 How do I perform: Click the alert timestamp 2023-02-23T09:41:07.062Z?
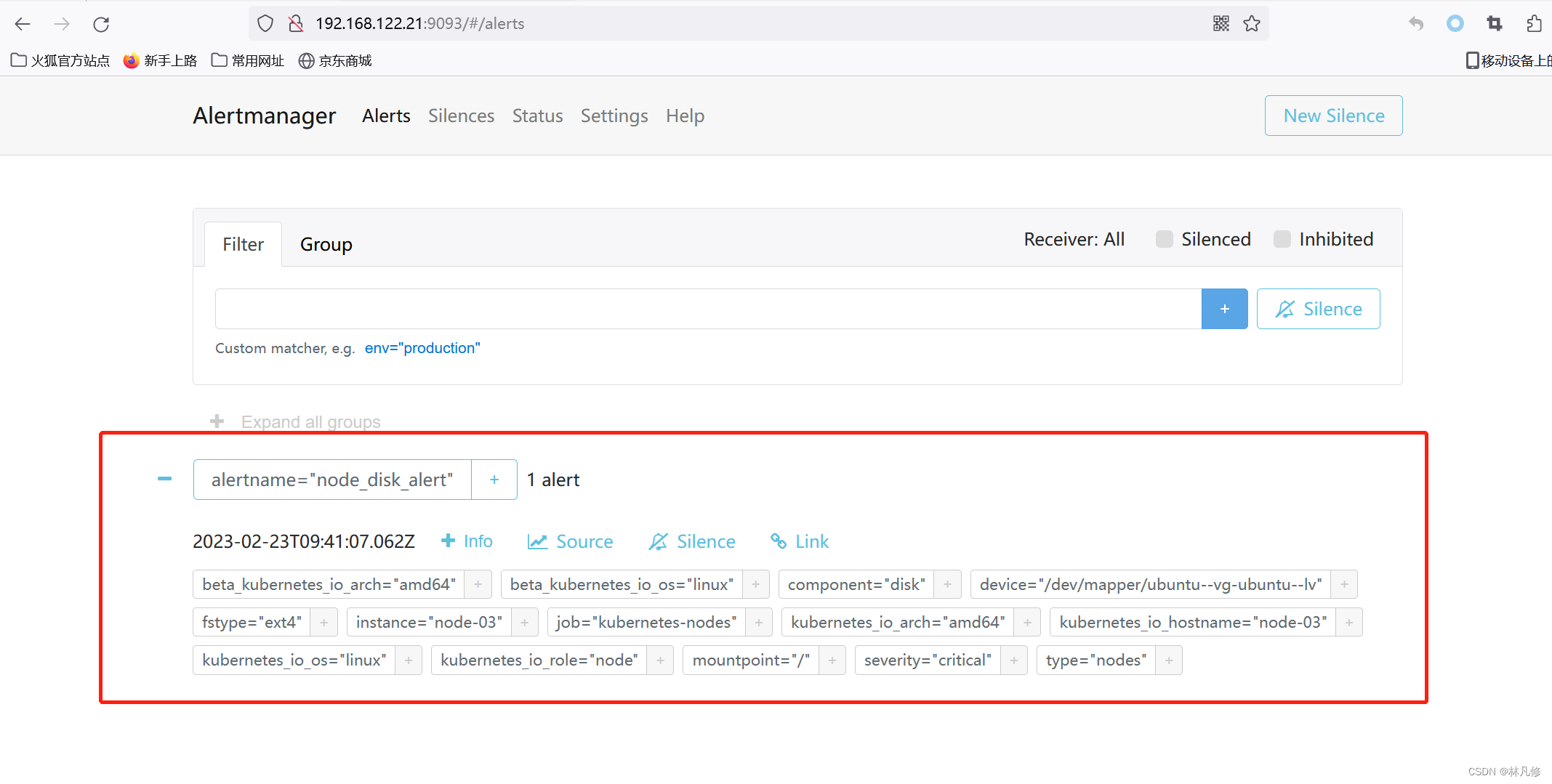click(304, 541)
